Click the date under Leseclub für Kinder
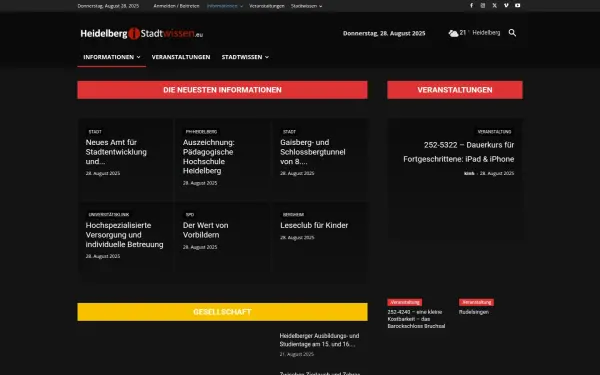This screenshot has width=600, height=375. point(297,238)
